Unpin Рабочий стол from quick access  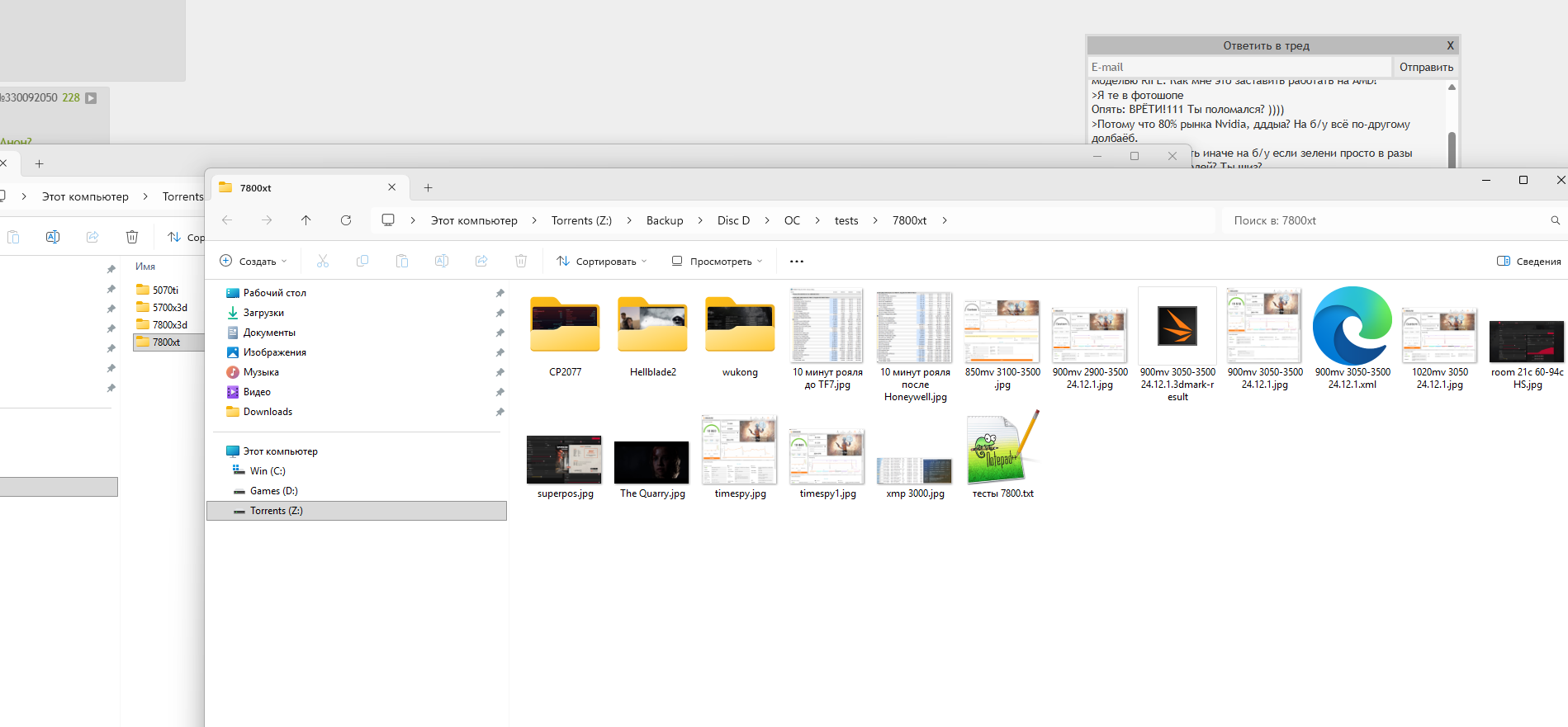[500, 293]
